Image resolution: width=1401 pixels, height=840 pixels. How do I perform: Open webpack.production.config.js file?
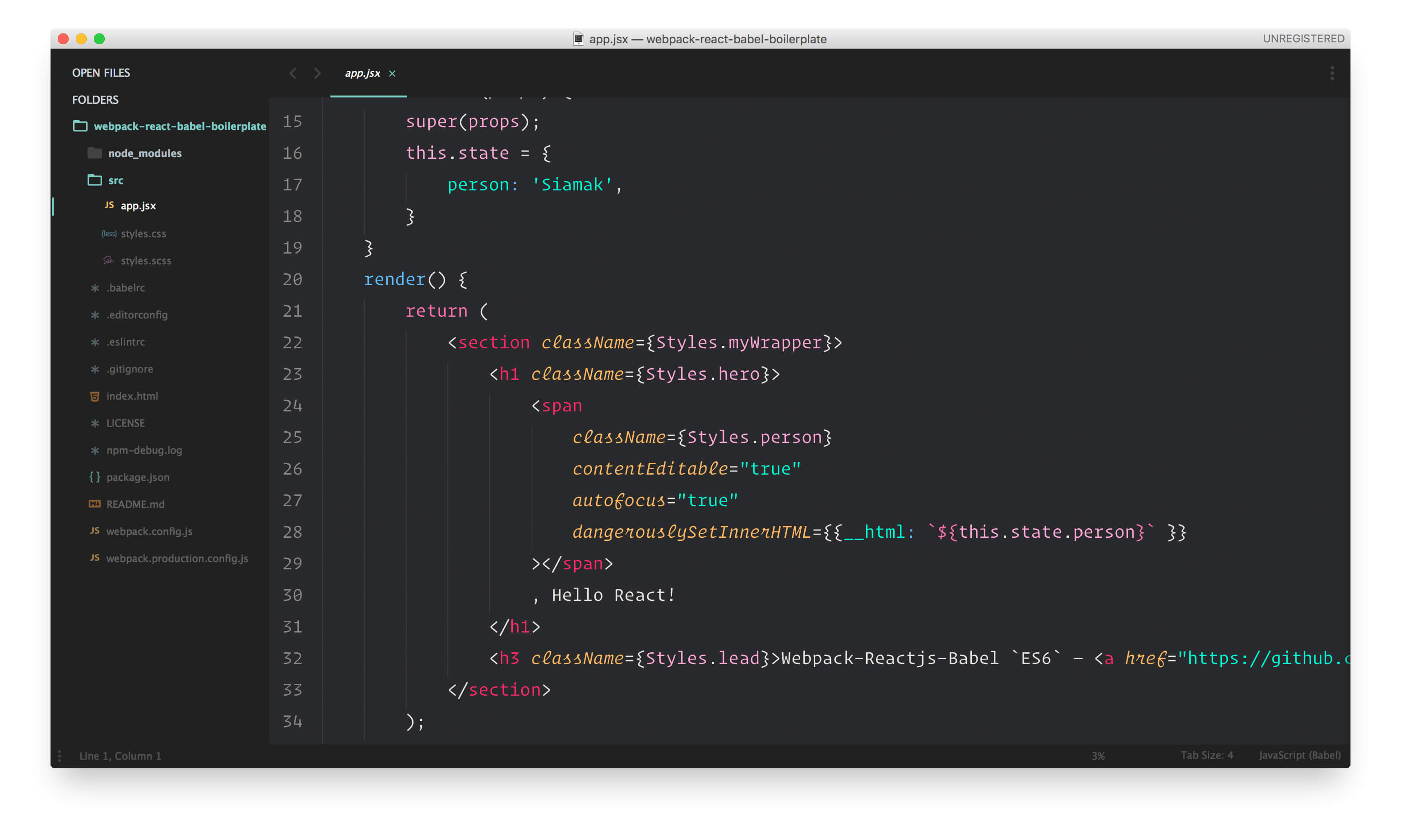point(176,558)
